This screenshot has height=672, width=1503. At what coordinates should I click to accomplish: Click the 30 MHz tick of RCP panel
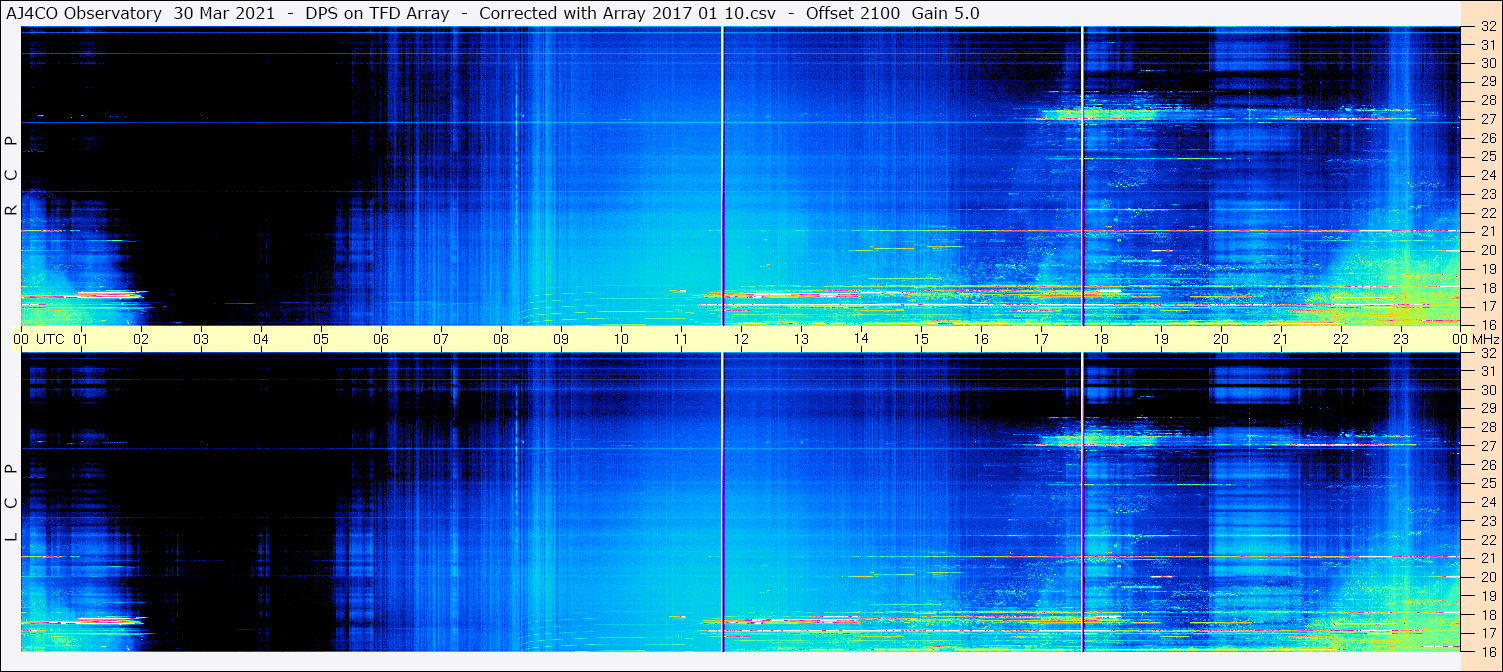(1487, 63)
